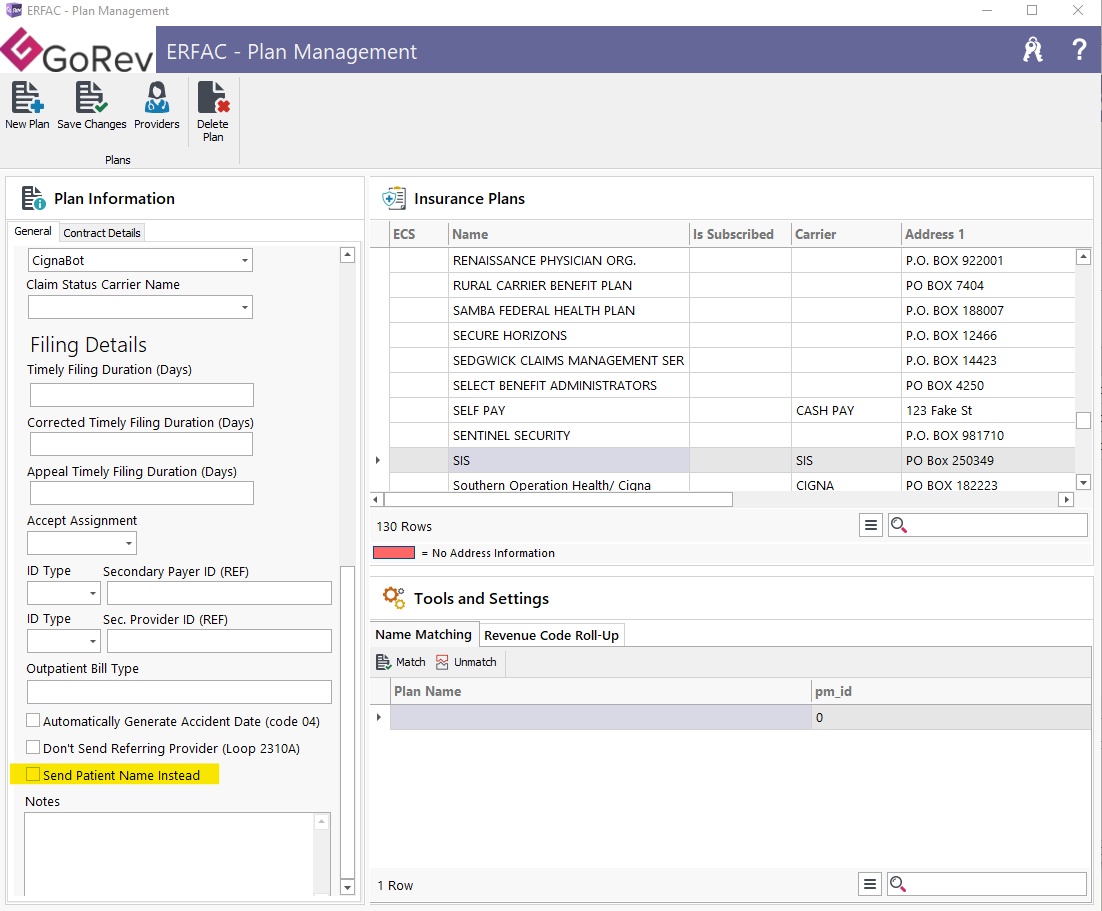Check Don't Send Referring Provider
This screenshot has width=1102, height=911.
click(x=33, y=747)
